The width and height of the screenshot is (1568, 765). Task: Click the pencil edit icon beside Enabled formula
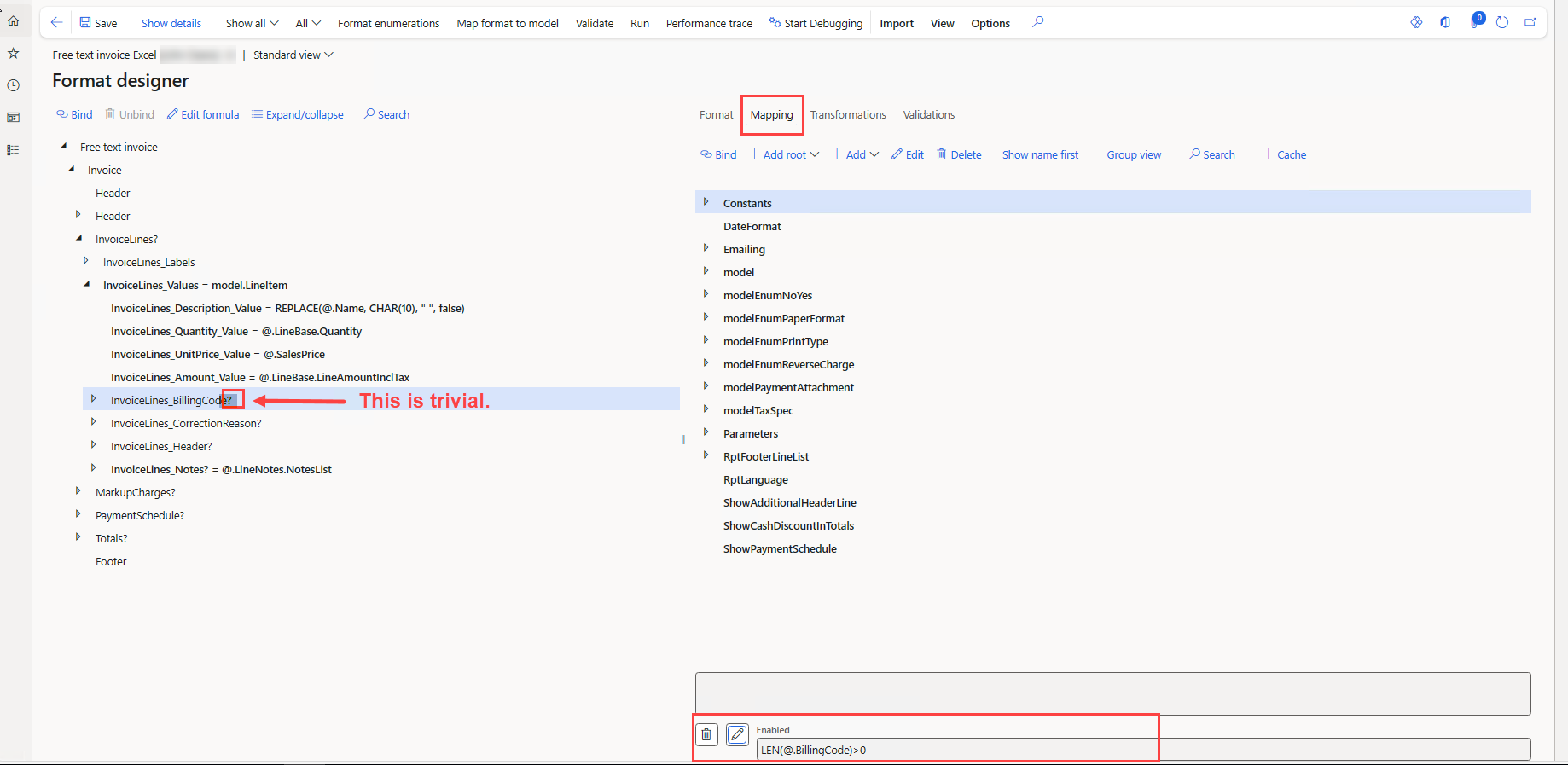pyautogui.click(x=737, y=734)
